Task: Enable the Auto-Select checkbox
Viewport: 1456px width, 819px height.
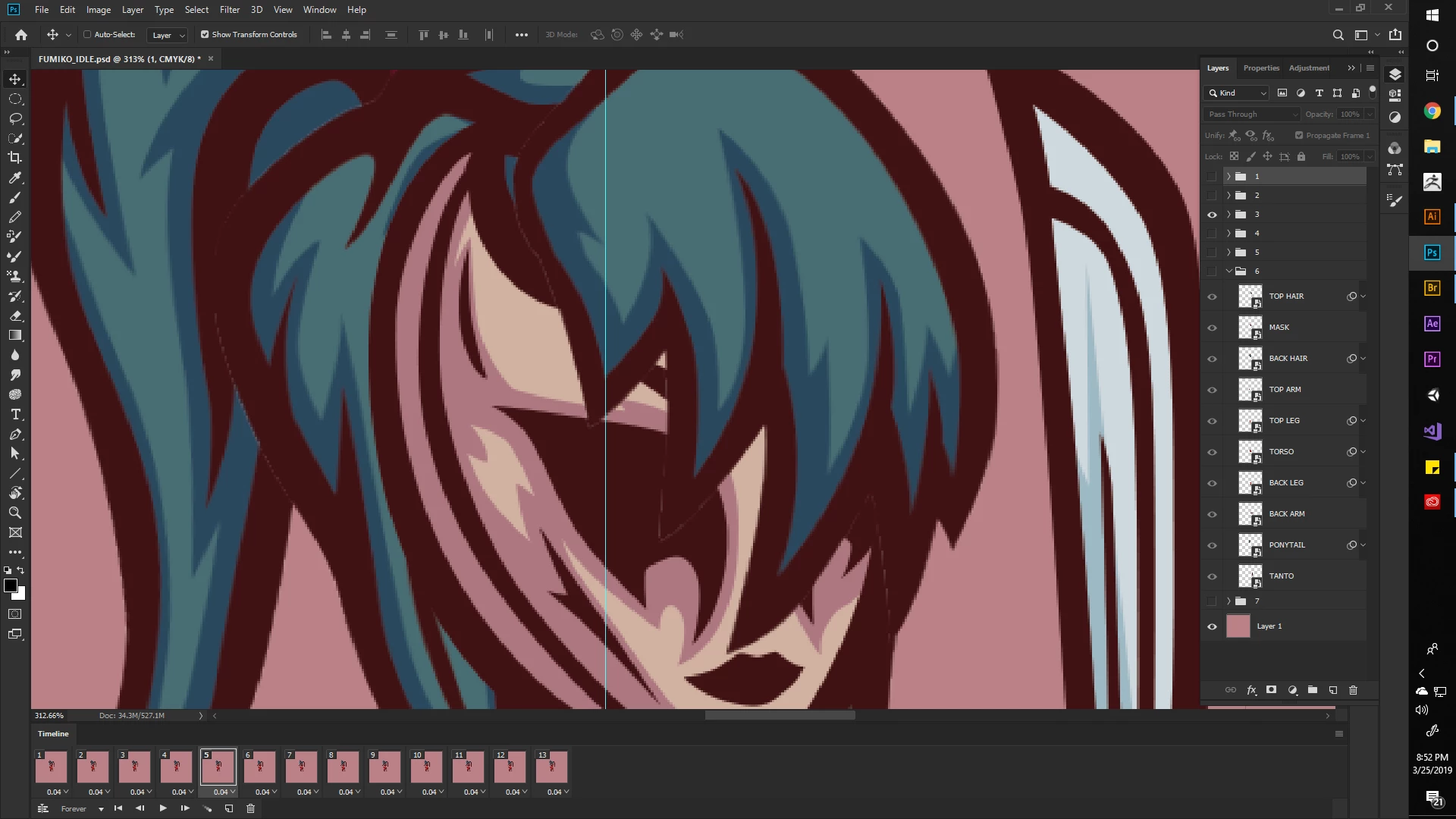Action: pos(87,34)
